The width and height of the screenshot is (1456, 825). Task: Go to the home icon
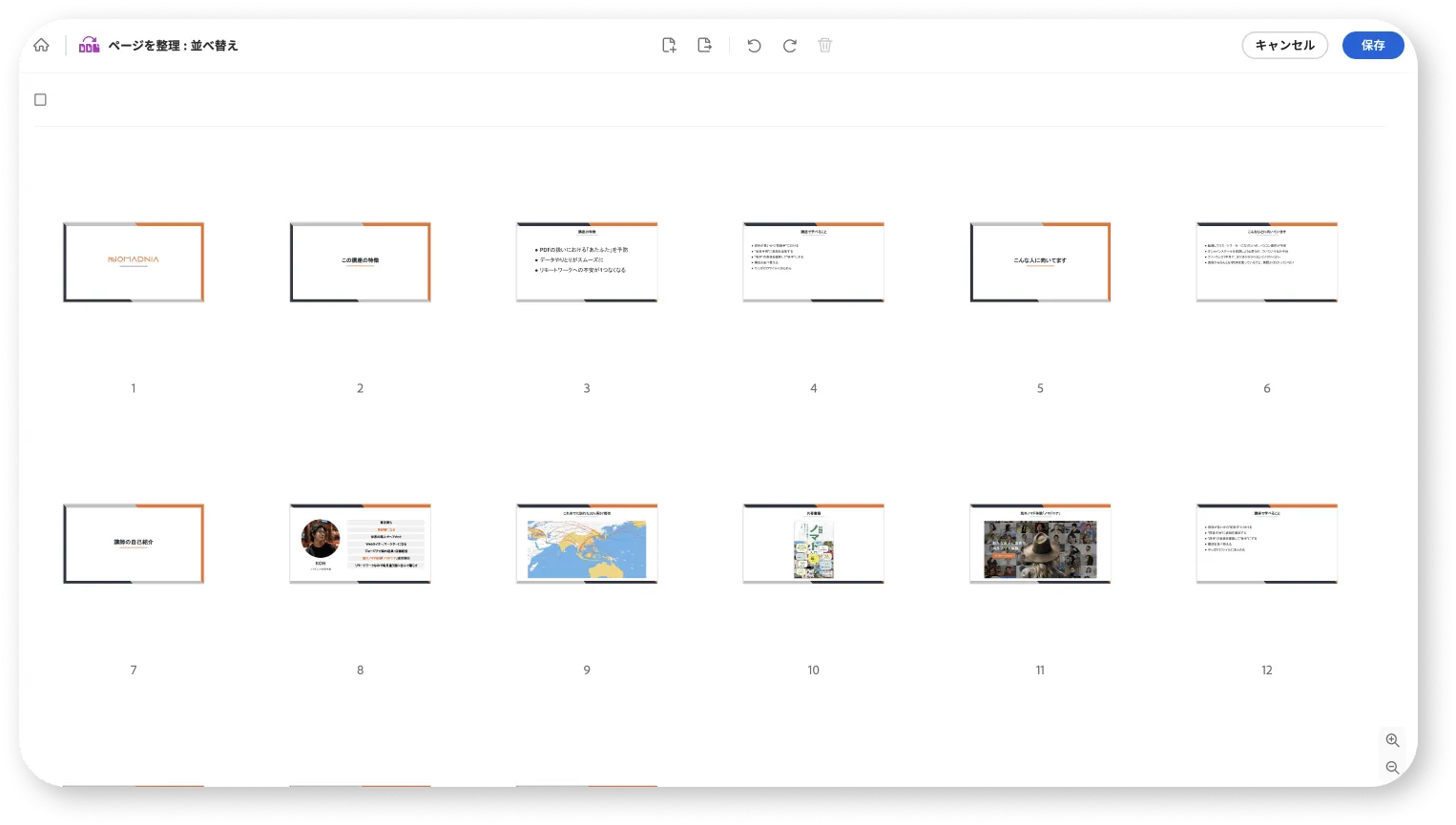41,45
